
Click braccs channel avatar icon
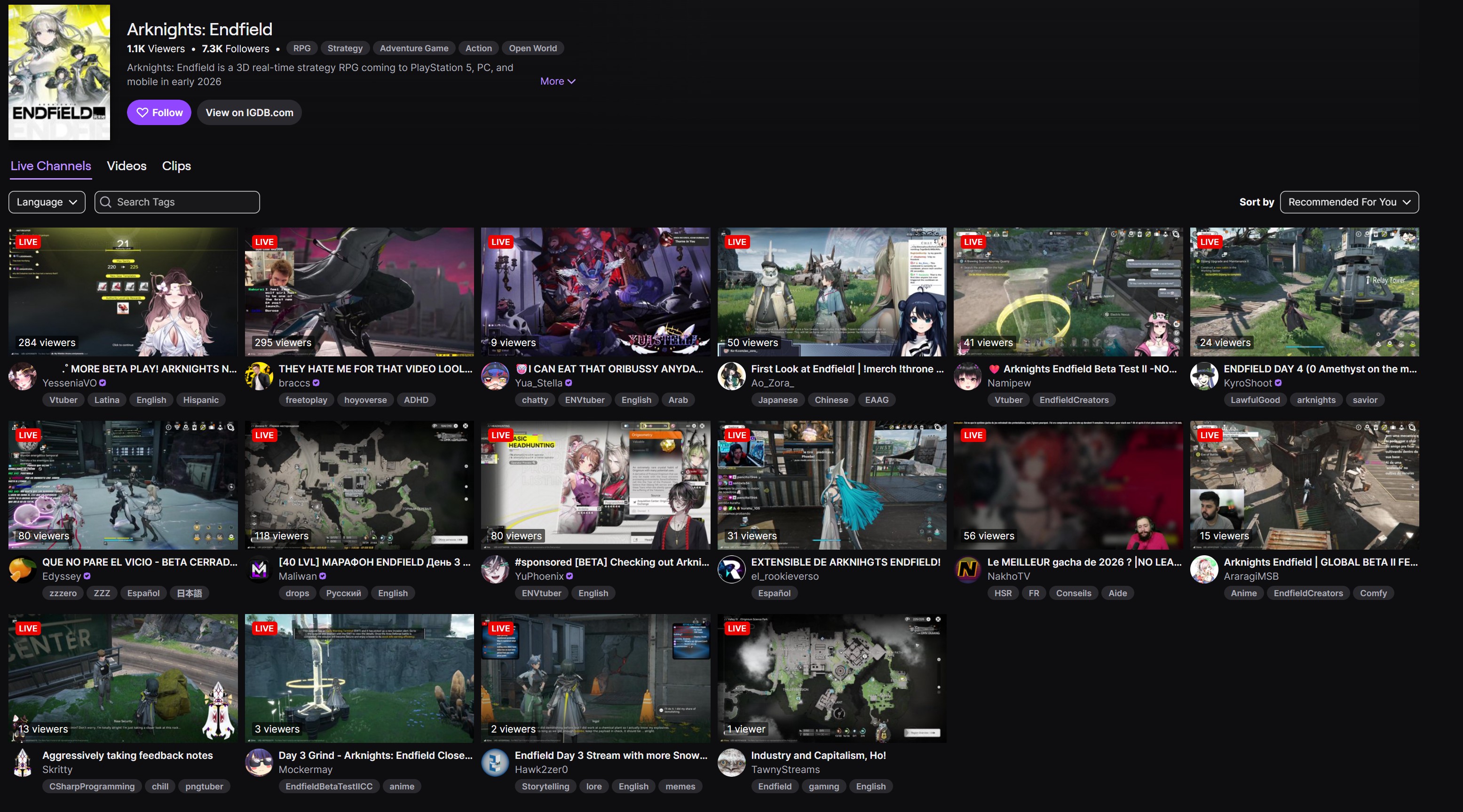pos(259,376)
